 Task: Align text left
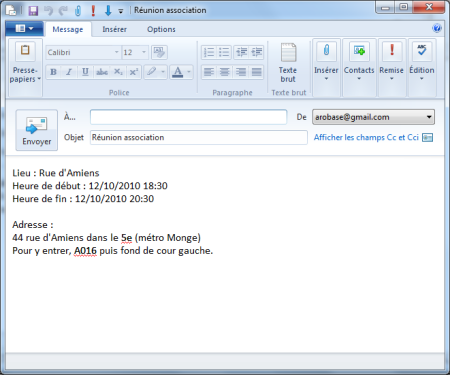(209, 72)
